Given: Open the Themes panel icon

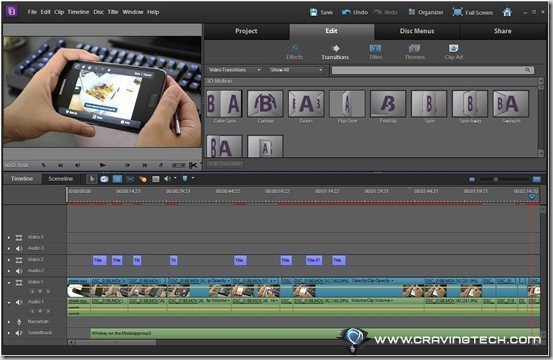Looking at the screenshot, I should [414, 51].
